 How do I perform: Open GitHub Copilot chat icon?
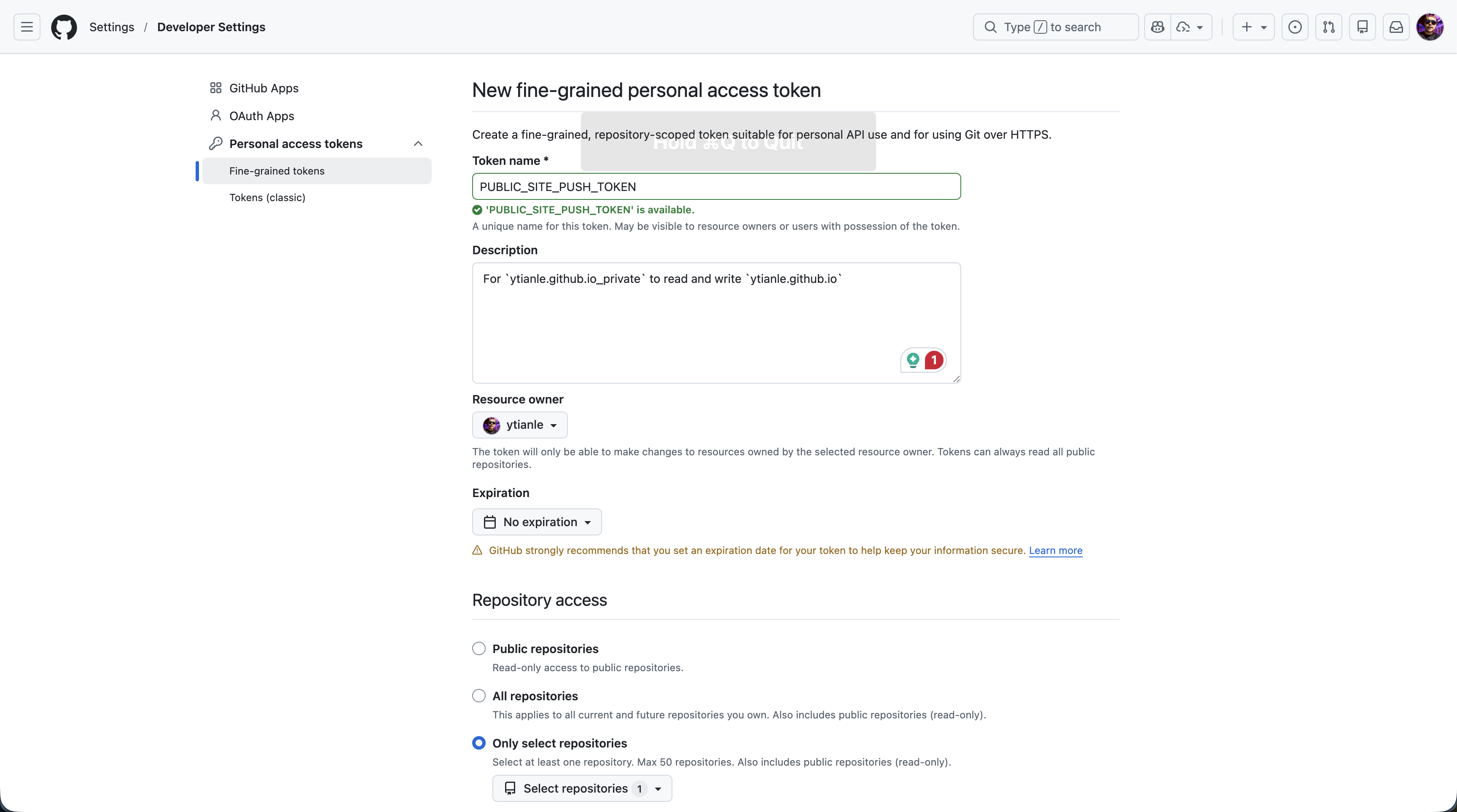point(1157,27)
